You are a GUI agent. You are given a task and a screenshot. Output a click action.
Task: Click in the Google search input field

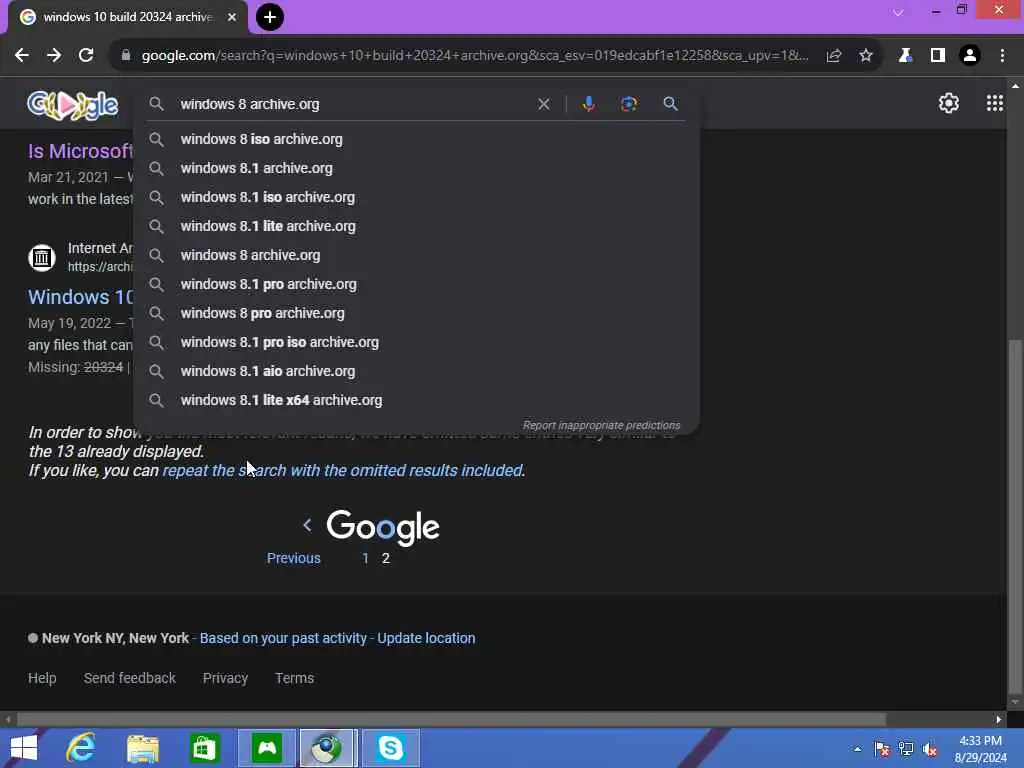click(x=353, y=104)
